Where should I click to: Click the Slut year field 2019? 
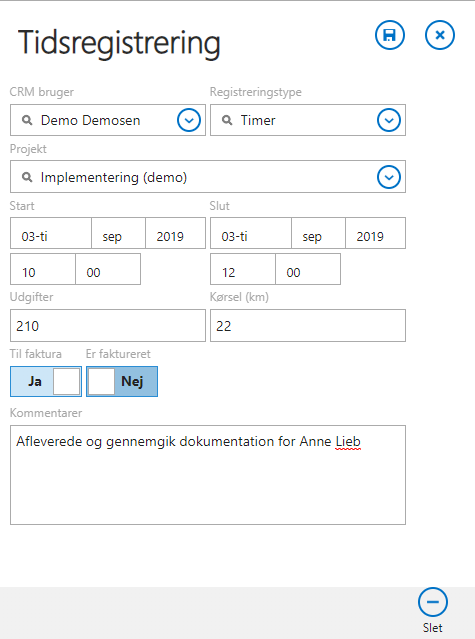[x=376, y=233]
